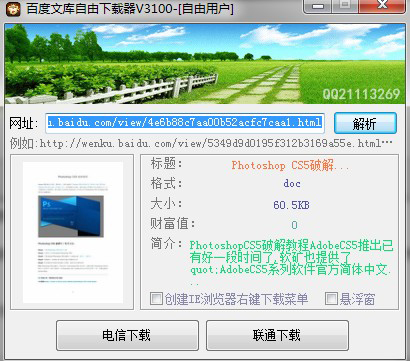This screenshot has width=410, height=361.
Task: Select the 60.5KB size value
Action: (x=291, y=204)
